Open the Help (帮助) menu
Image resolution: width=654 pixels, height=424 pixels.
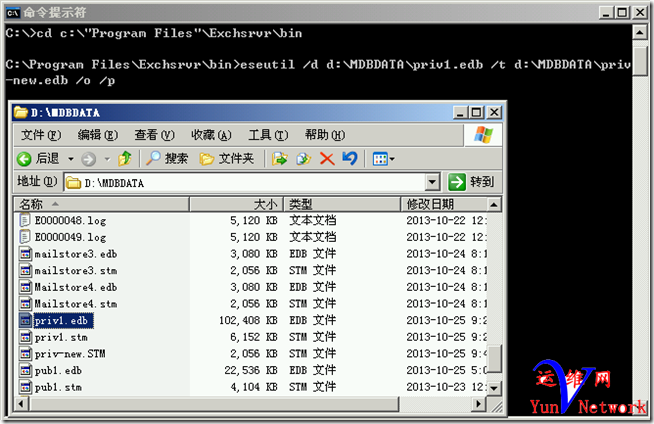pos(325,135)
